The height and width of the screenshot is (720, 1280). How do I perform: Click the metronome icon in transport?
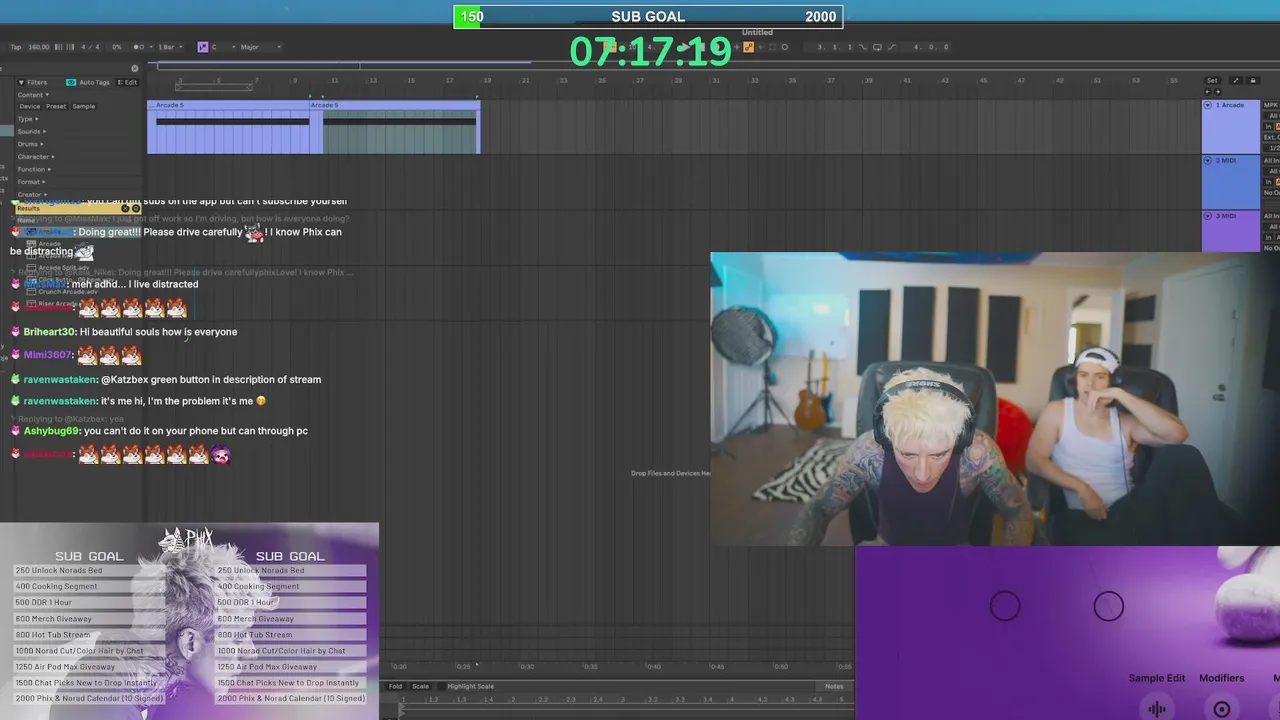[x=138, y=47]
